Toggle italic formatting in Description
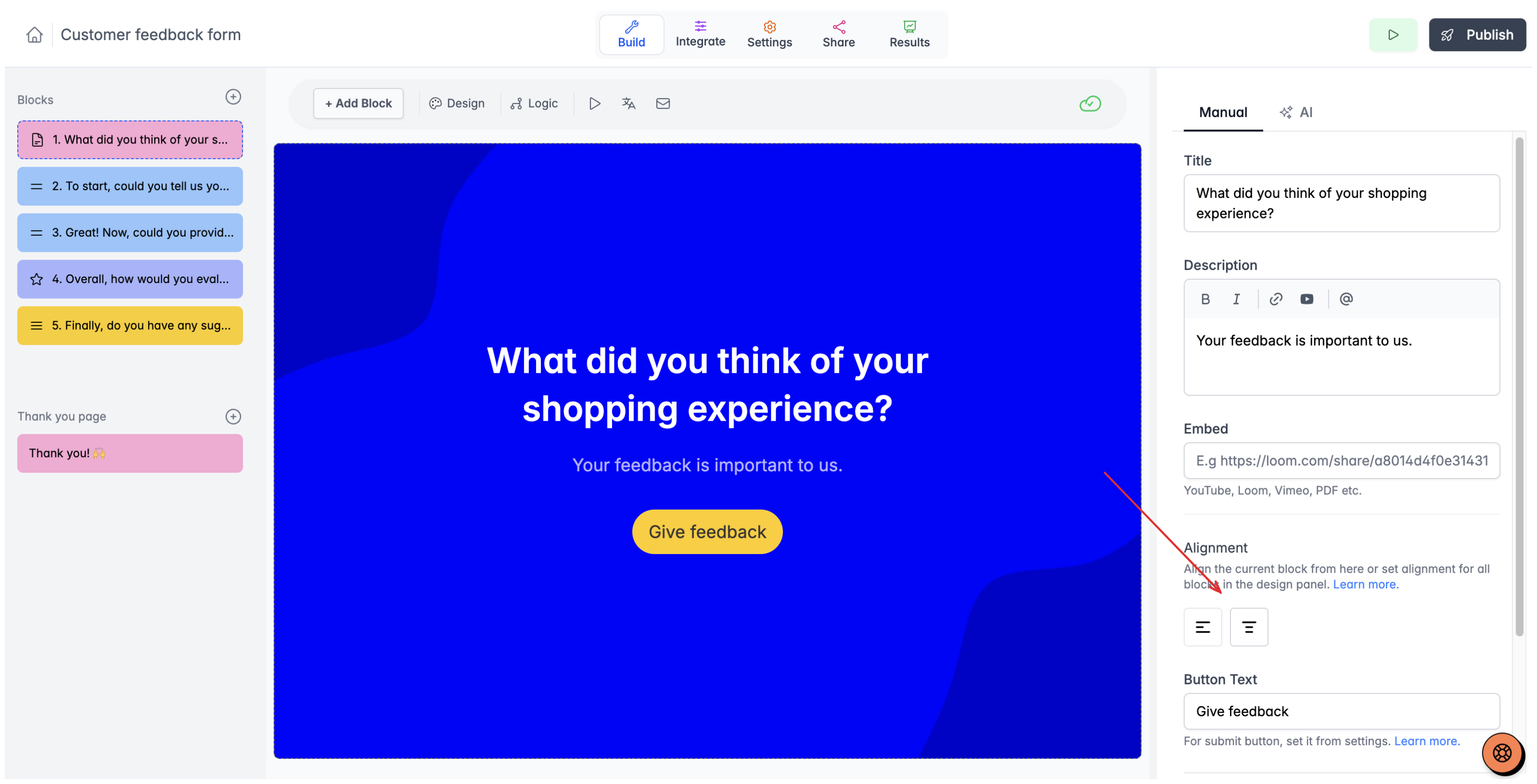 pos(1236,299)
